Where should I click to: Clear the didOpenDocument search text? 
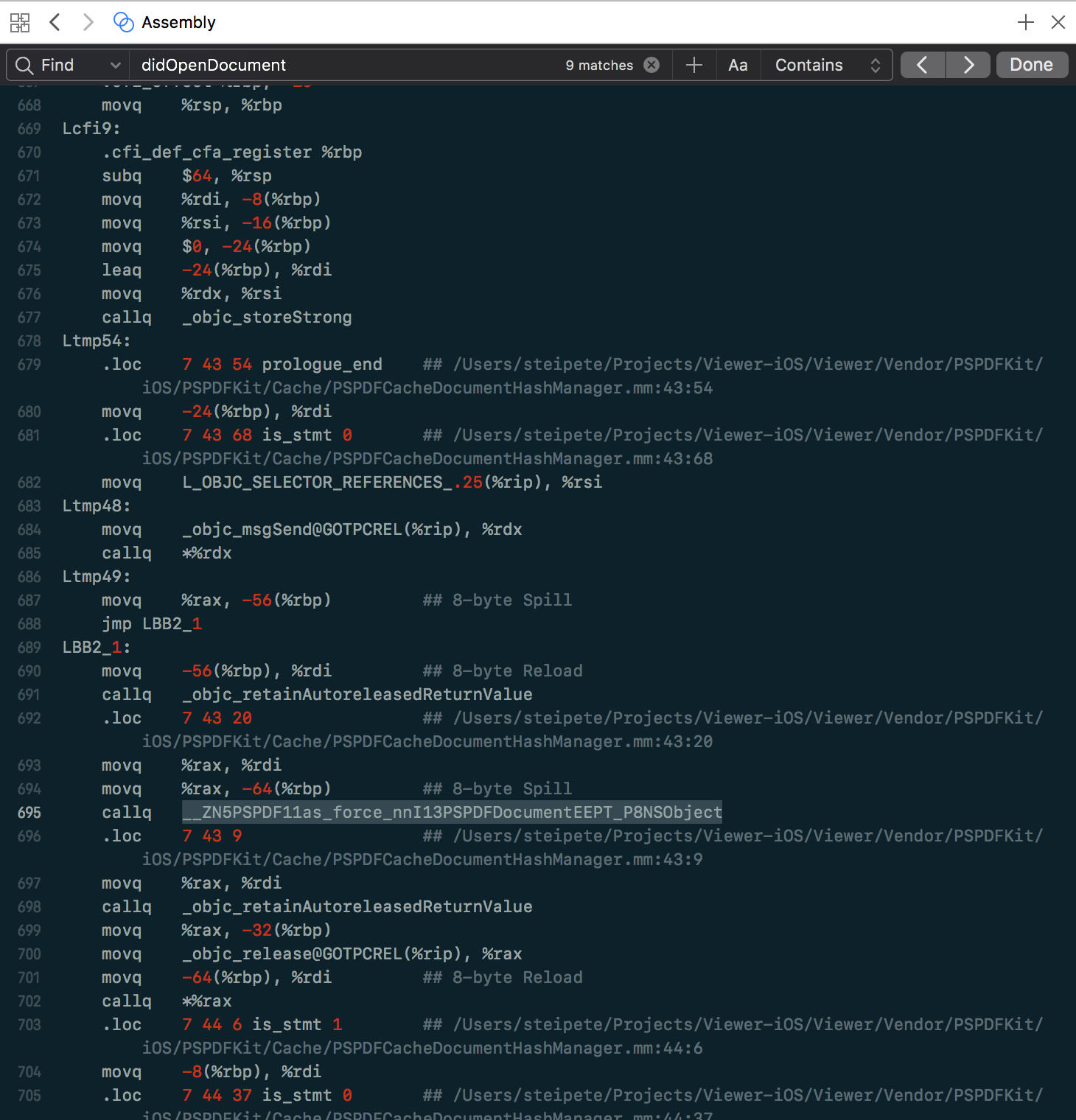pyautogui.click(x=651, y=66)
